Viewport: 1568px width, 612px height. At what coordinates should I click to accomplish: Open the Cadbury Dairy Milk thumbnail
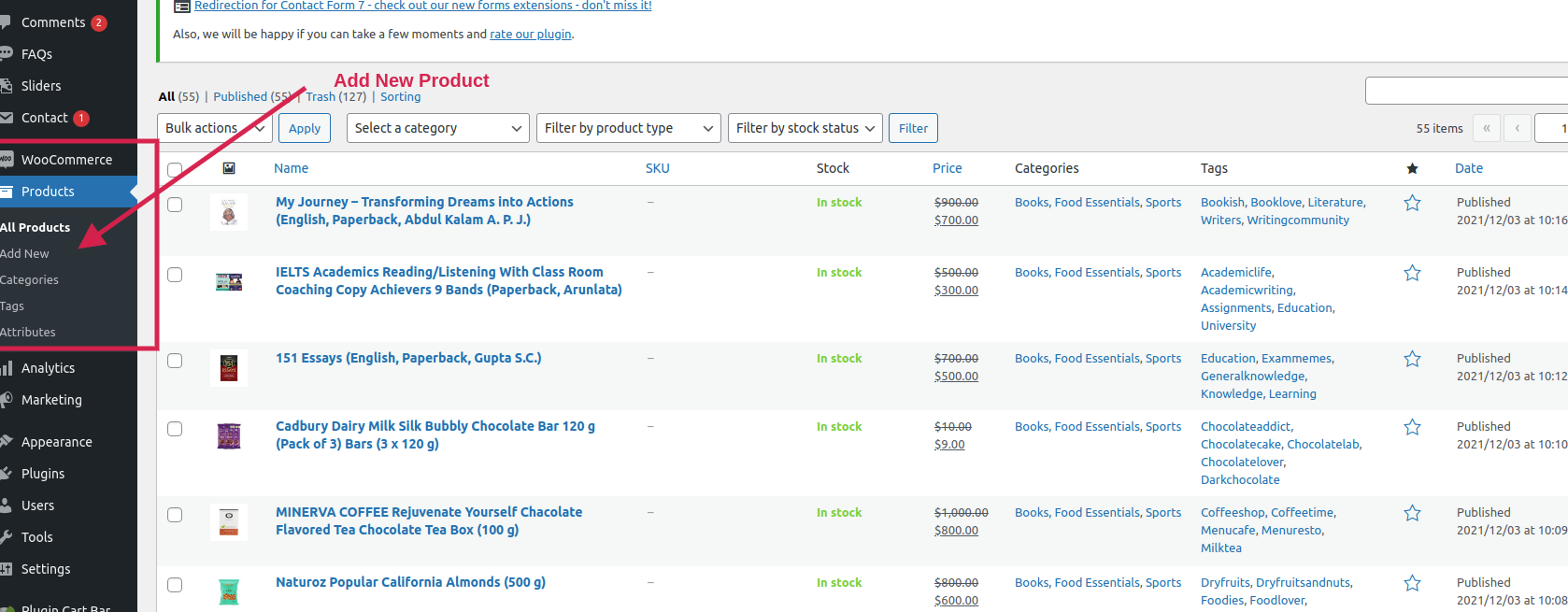(x=229, y=436)
